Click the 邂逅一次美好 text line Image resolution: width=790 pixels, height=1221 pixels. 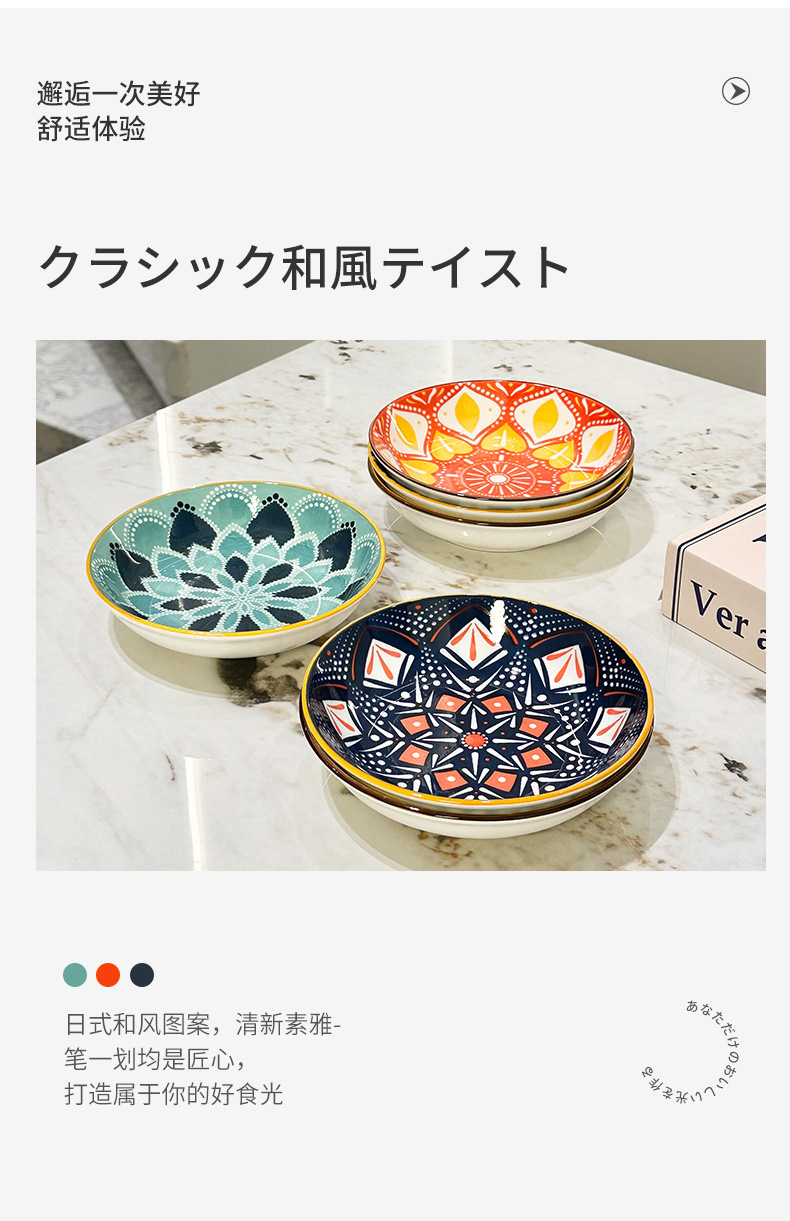pyautogui.click(x=119, y=94)
